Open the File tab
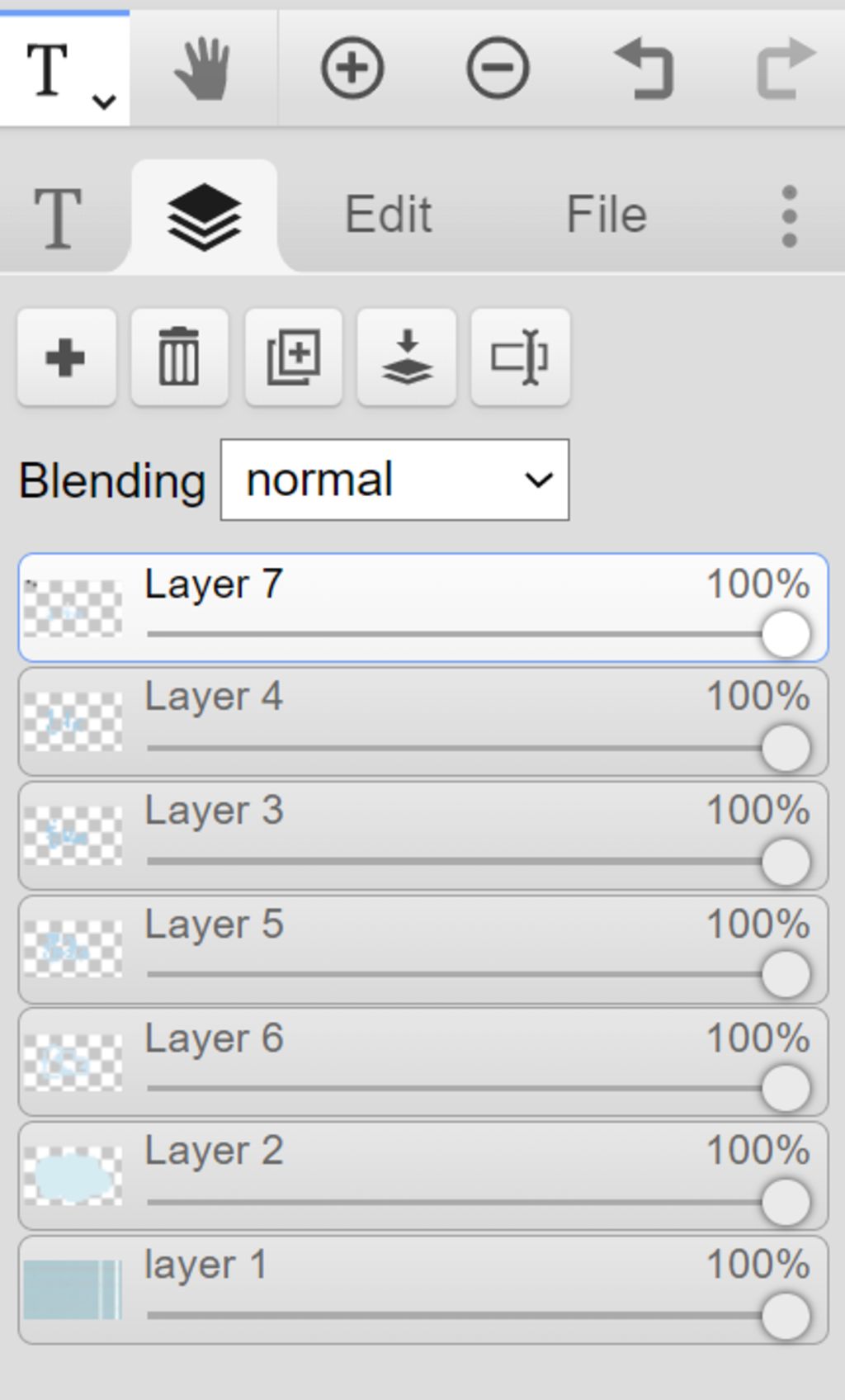845x1400 pixels. 607,215
